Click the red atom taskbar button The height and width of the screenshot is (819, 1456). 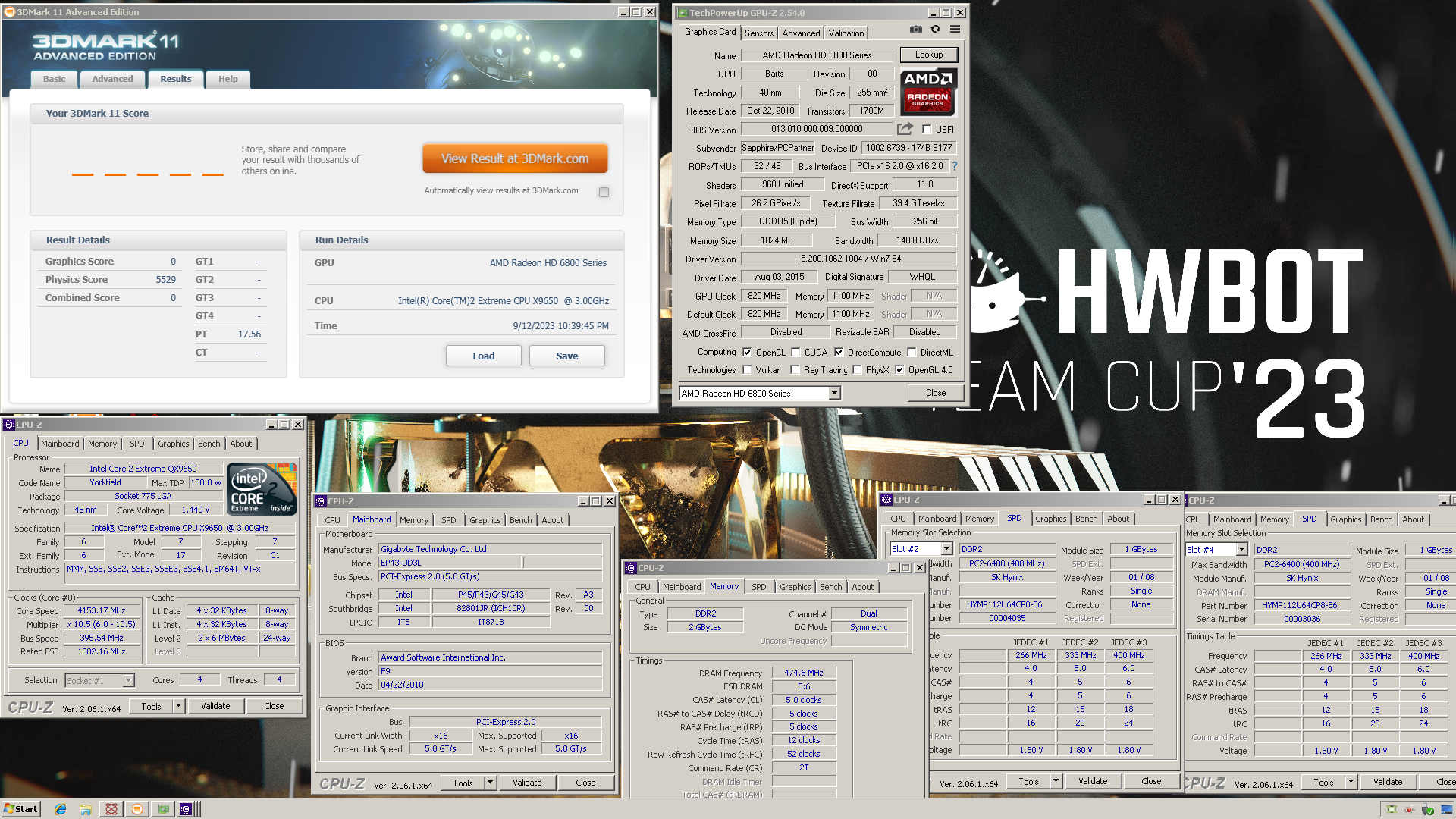[x=111, y=809]
